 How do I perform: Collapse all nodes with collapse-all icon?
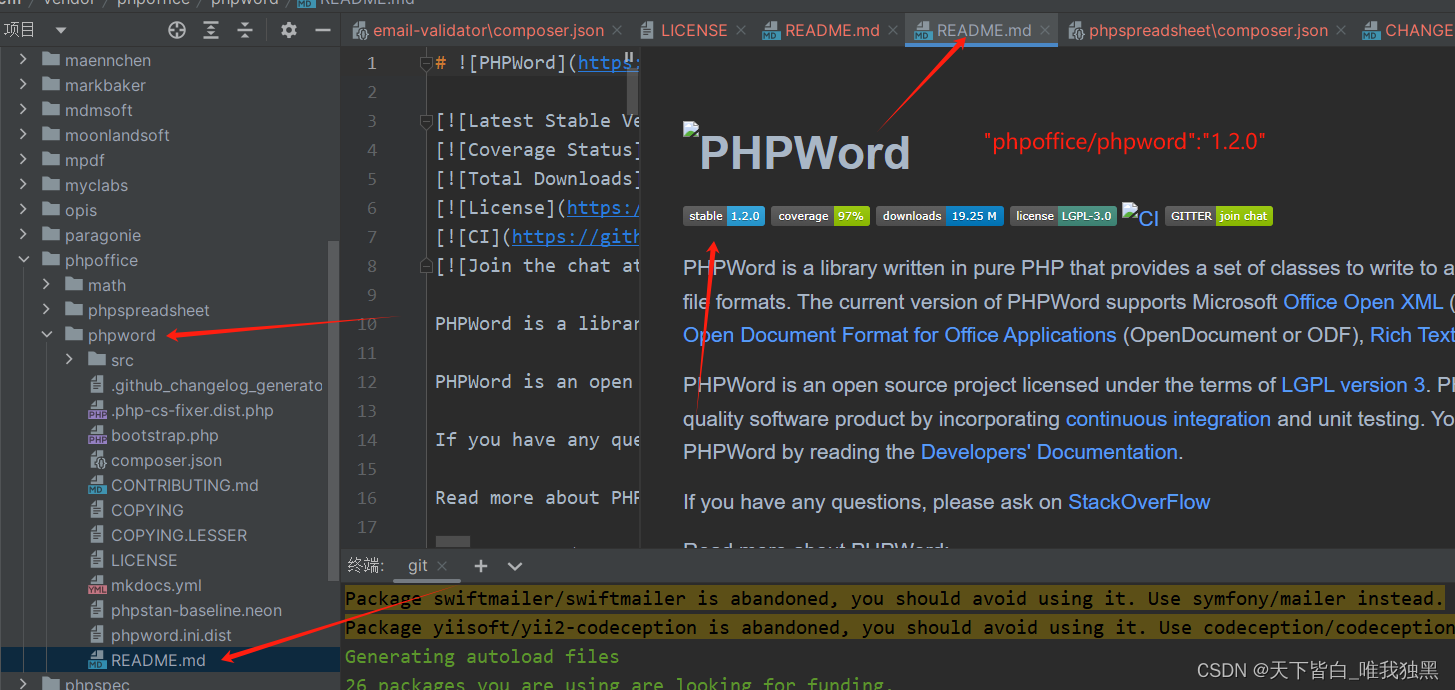[245, 29]
